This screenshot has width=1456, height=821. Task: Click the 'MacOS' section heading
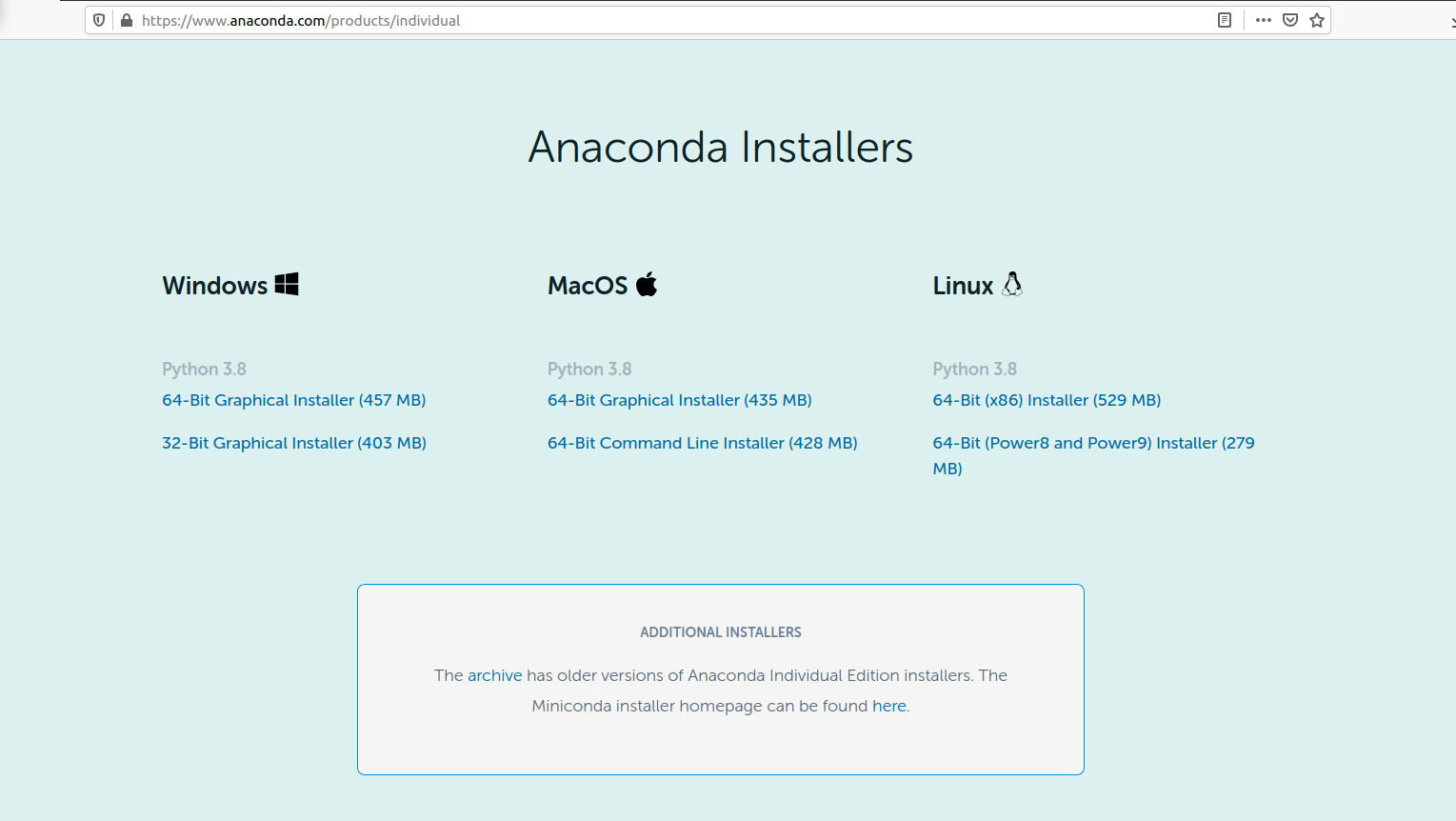588,286
